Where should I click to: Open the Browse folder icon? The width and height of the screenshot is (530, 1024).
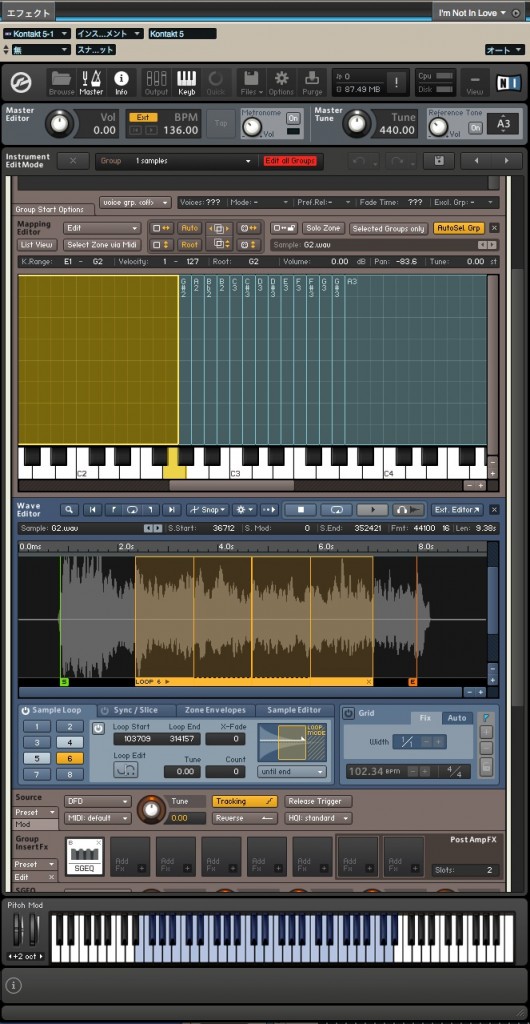tap(61, 83)
